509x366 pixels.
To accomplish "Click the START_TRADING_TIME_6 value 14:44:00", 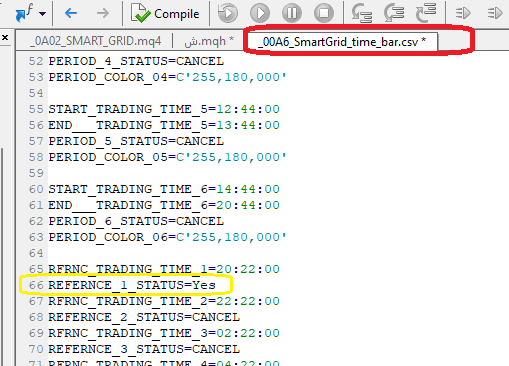I will click(248, 189).
